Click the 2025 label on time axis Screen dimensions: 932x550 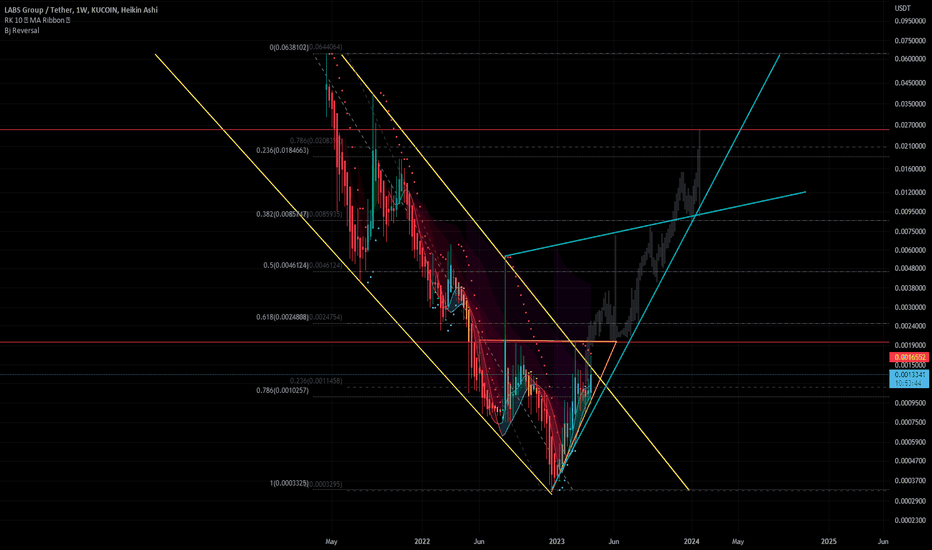tap(829, 542)
